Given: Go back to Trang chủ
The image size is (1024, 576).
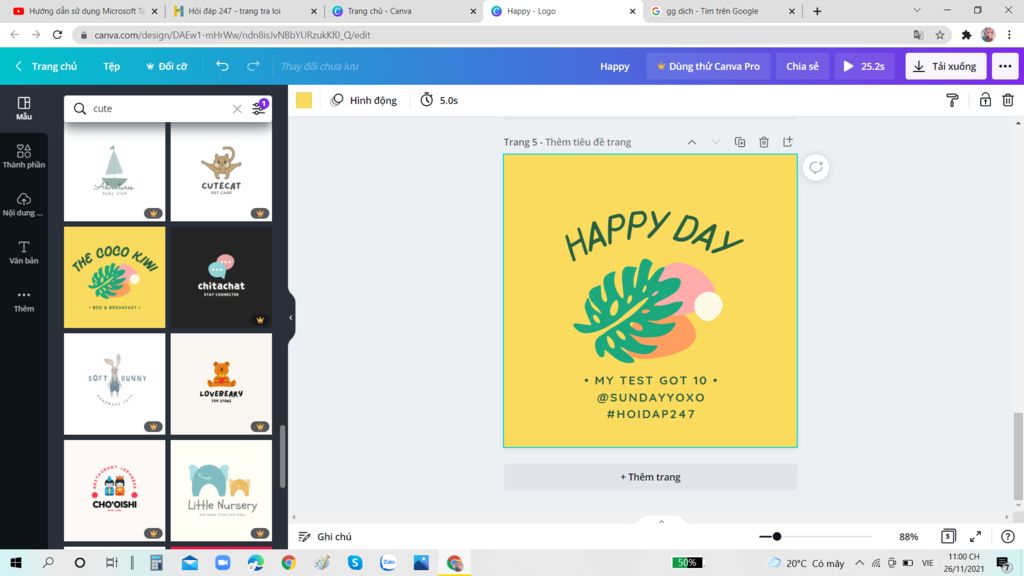Looking at the screenshot, I should click(x=46, y=66).
